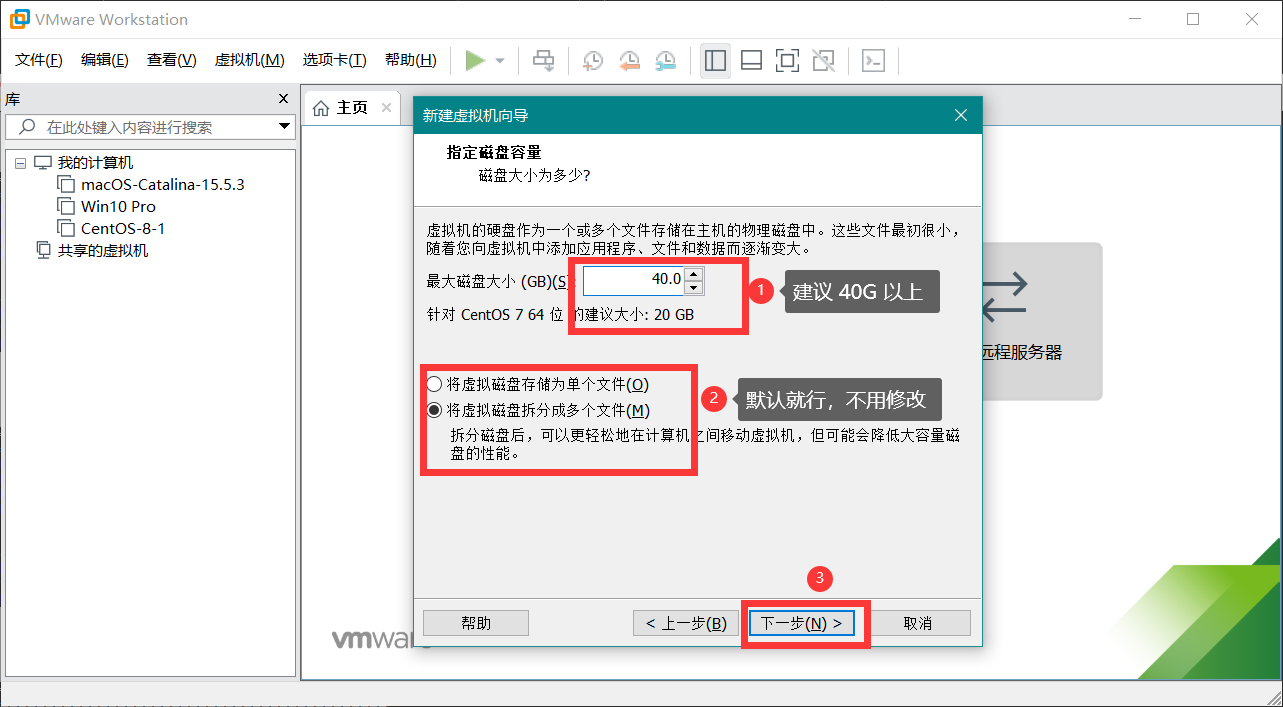This screenshot has width=1283, height=707.
Task: Open the snapshot manager wrench icon
Action: pos(665,61)
